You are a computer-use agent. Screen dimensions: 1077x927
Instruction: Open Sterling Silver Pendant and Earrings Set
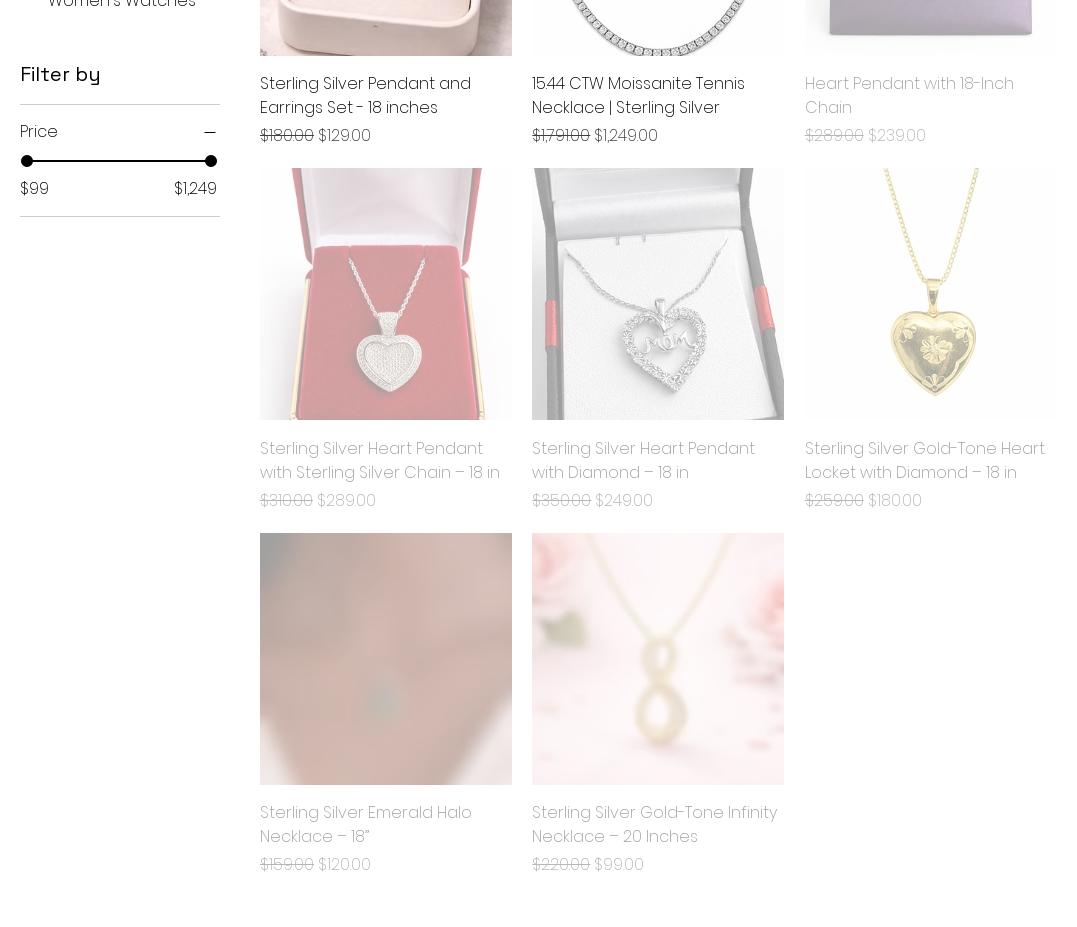tap(365, 95)
